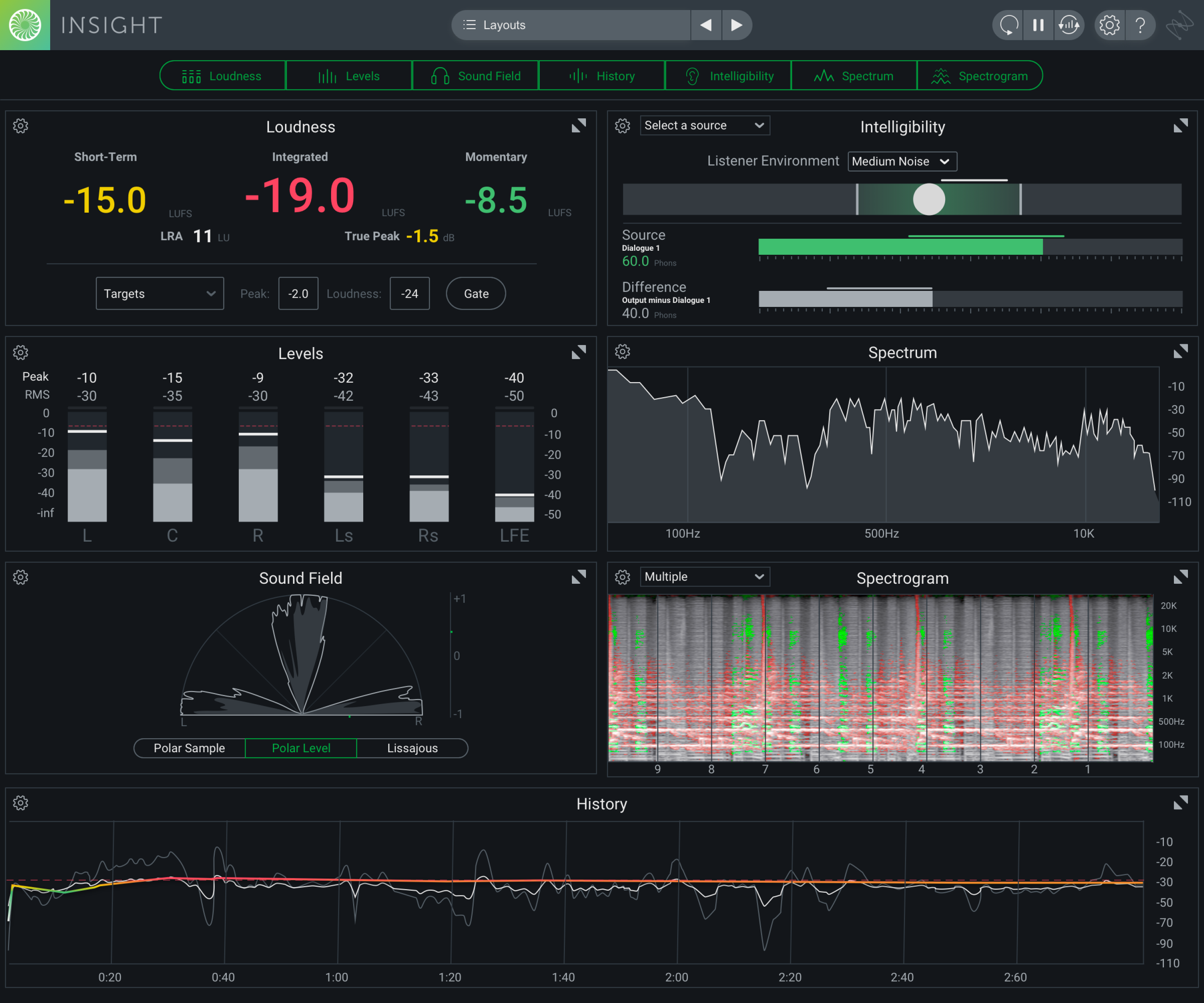Open the History module tab
The image size is (1204, 1003).
point(602,75)
